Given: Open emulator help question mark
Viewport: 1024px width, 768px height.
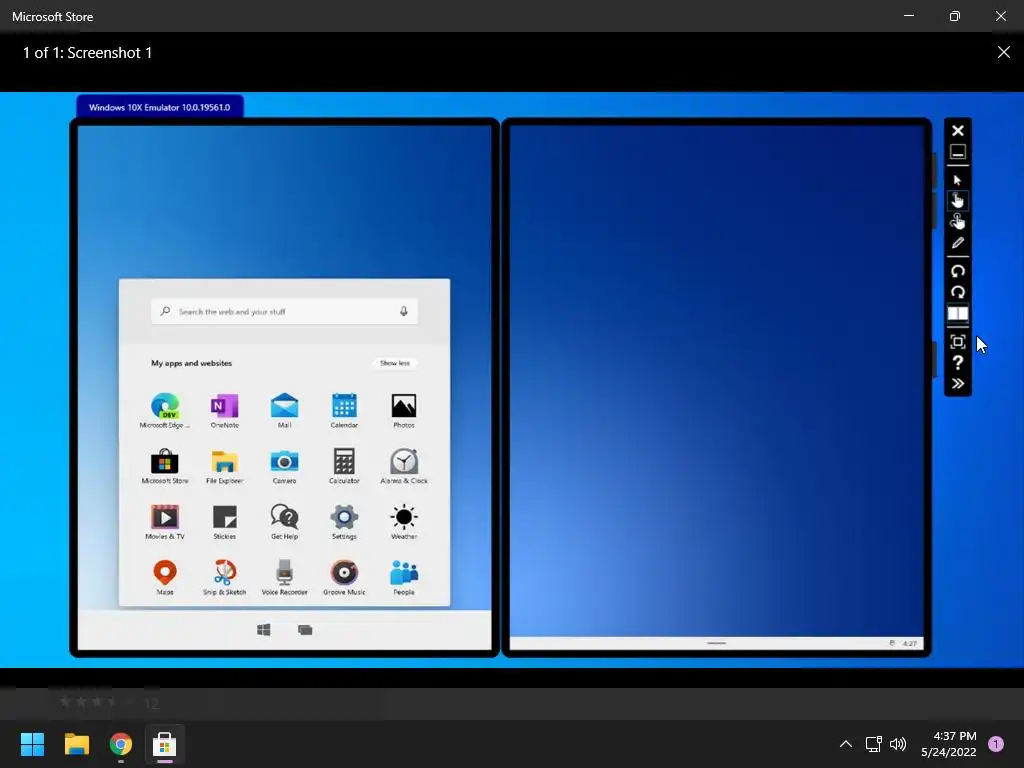Looking at the screenshot, I should click(x=958, y=362).
